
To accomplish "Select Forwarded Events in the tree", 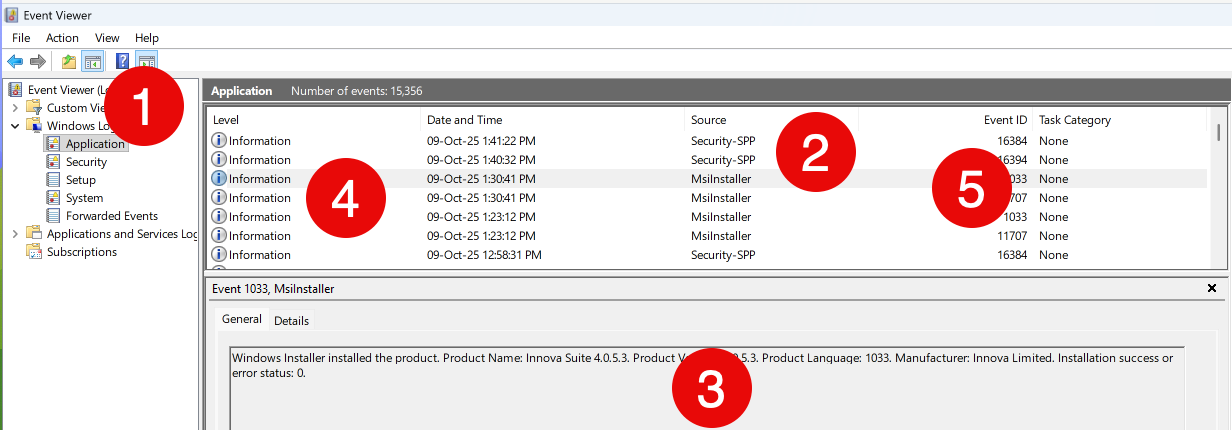I will click(x=111, y=216).
